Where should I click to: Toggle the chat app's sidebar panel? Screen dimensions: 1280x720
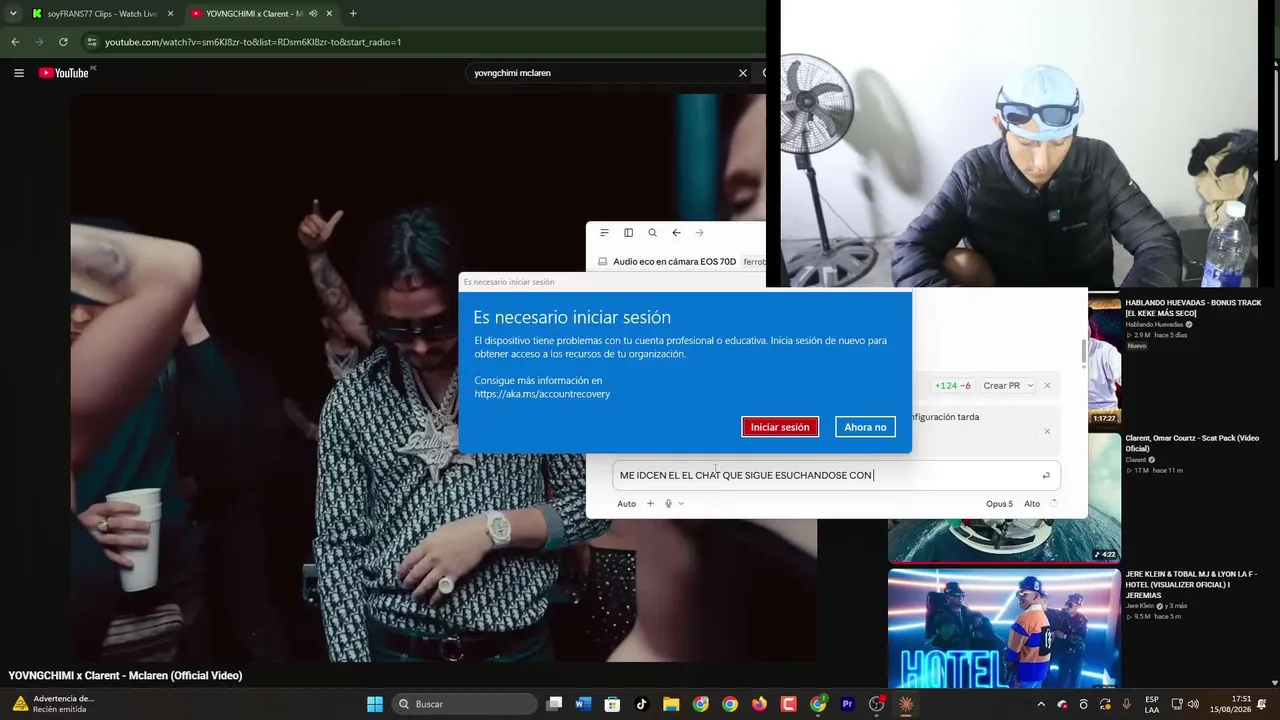[x=628, y=233]
